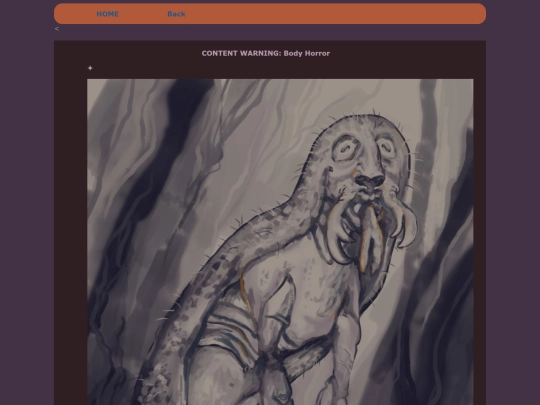Click the small '<' previous arrow

pos(57,29)
